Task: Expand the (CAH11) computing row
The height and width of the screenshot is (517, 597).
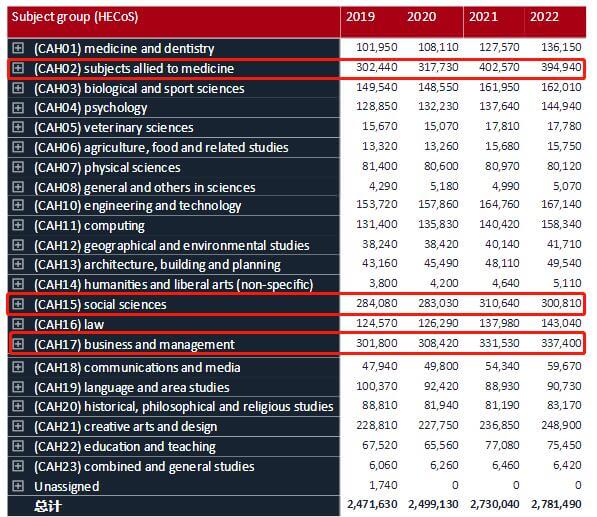Action: (18, 225)
